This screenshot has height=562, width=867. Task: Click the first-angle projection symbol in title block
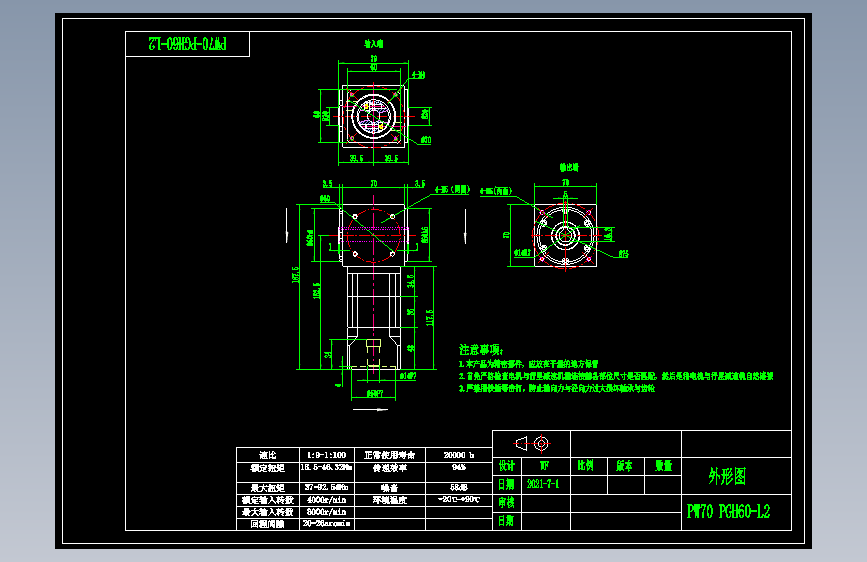tap(532, 444)
